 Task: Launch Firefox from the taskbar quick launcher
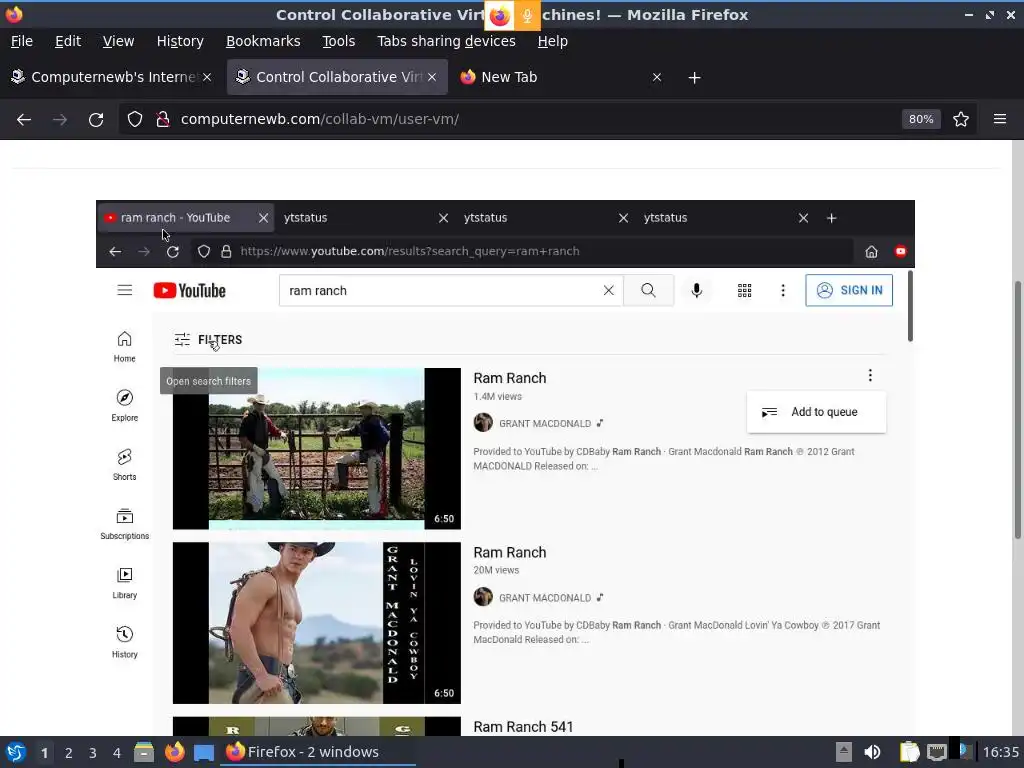(174, 752)
